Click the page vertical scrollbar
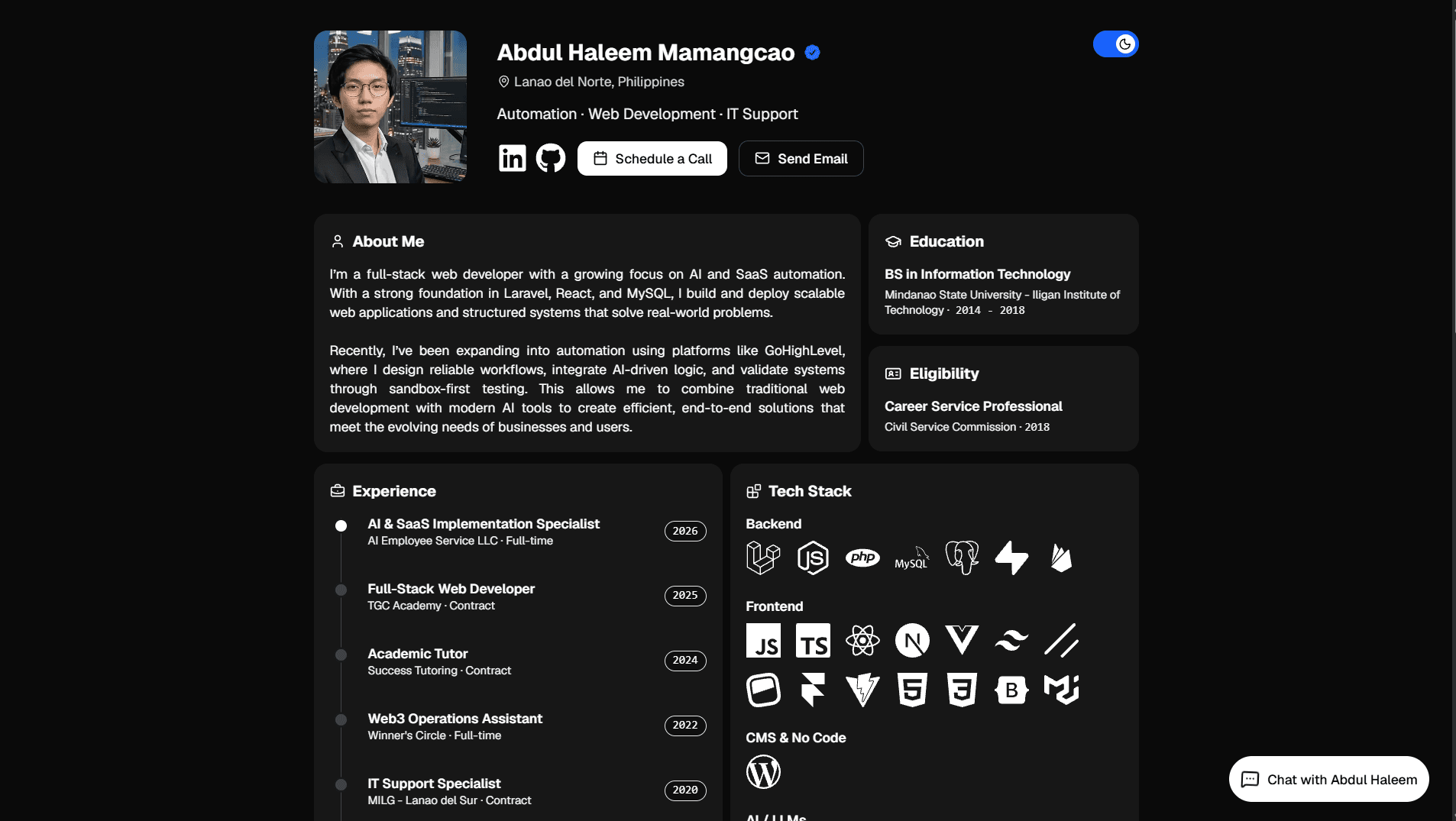The image size is (1456, 821). [1454, 410]
